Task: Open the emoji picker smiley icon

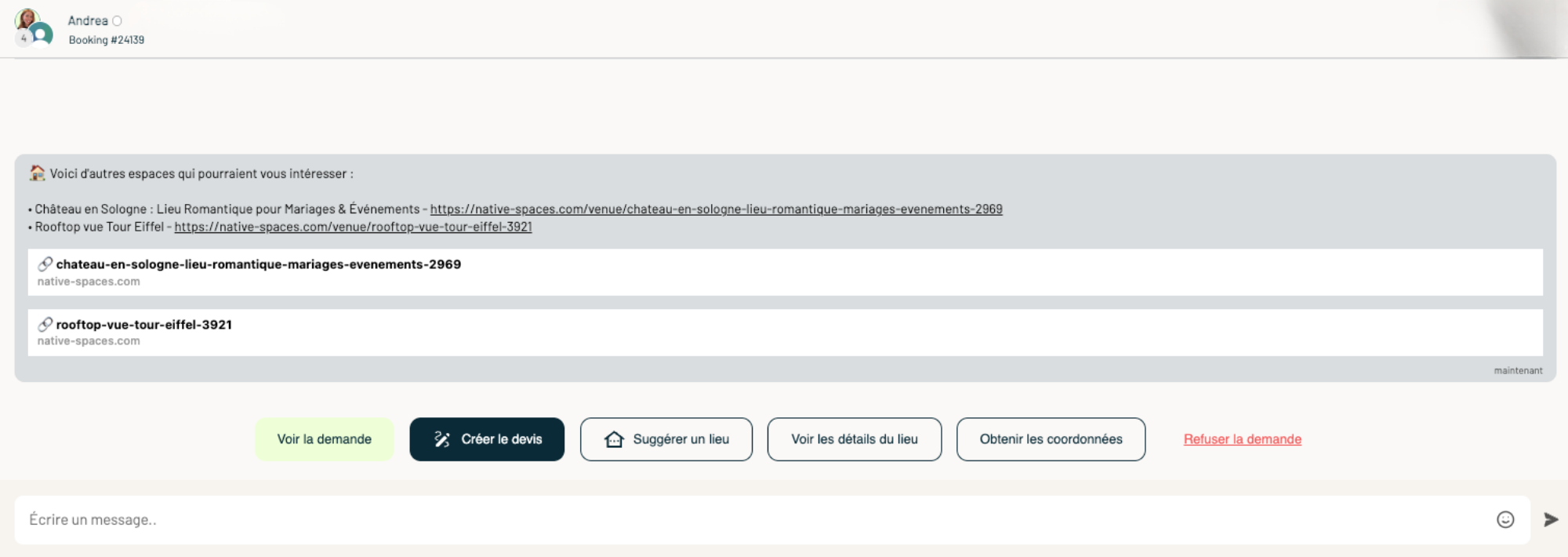Action: [x=1504, y=519]
